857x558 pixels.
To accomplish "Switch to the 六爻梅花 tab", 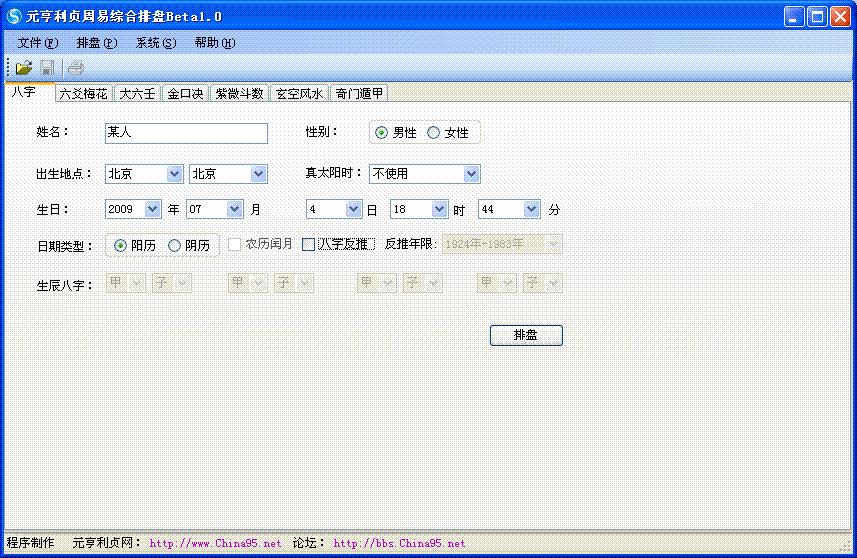I will (x=83, y=93).
